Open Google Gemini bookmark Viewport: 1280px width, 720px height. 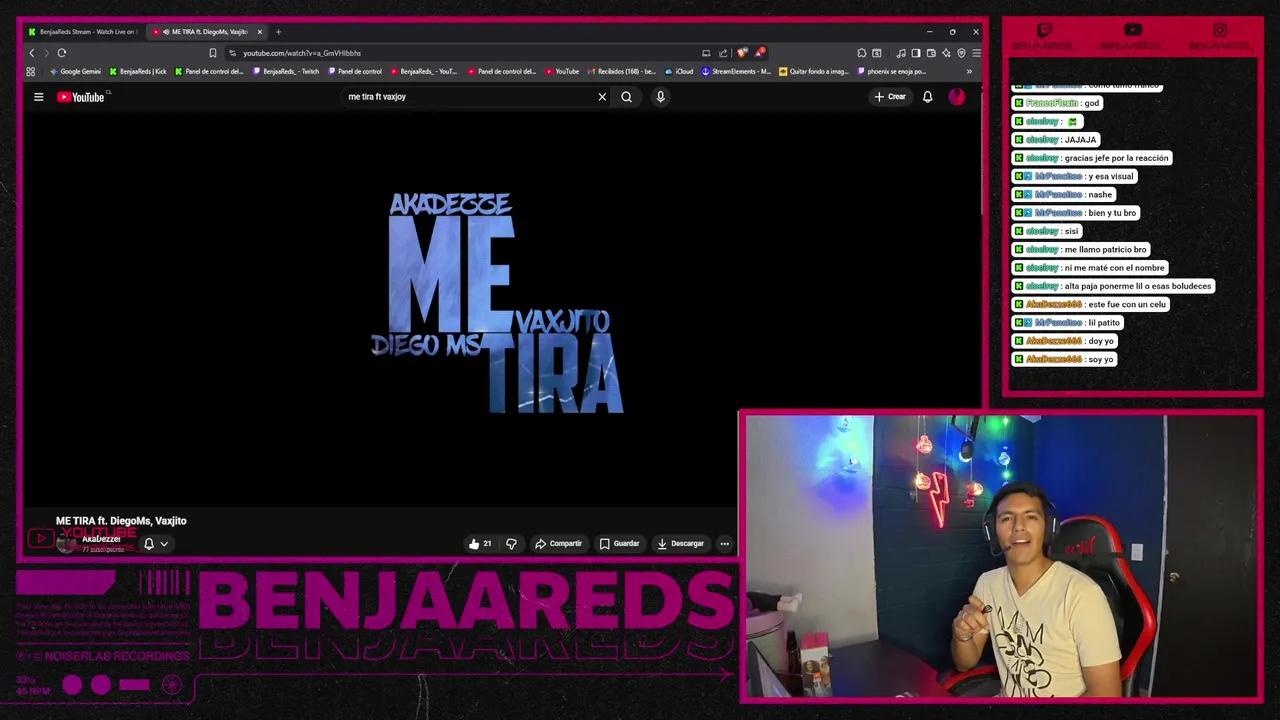click(x=75, y=72)
